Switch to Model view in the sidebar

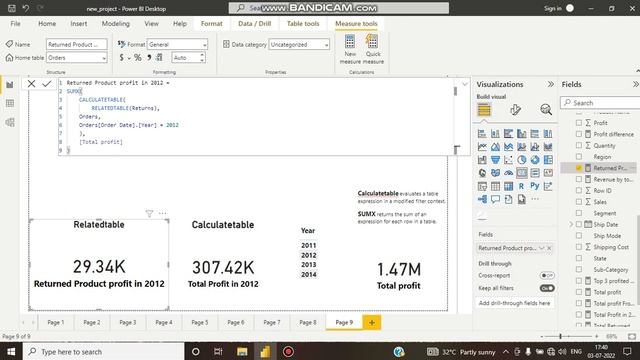point(10,122)
